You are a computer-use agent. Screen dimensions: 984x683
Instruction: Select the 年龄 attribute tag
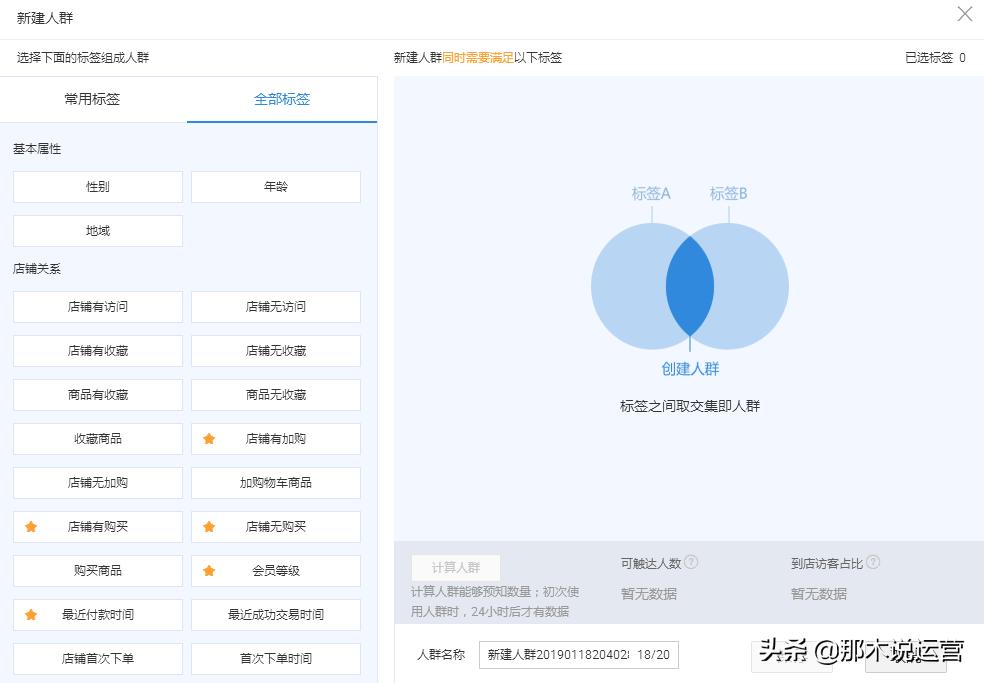coord(275,186)
